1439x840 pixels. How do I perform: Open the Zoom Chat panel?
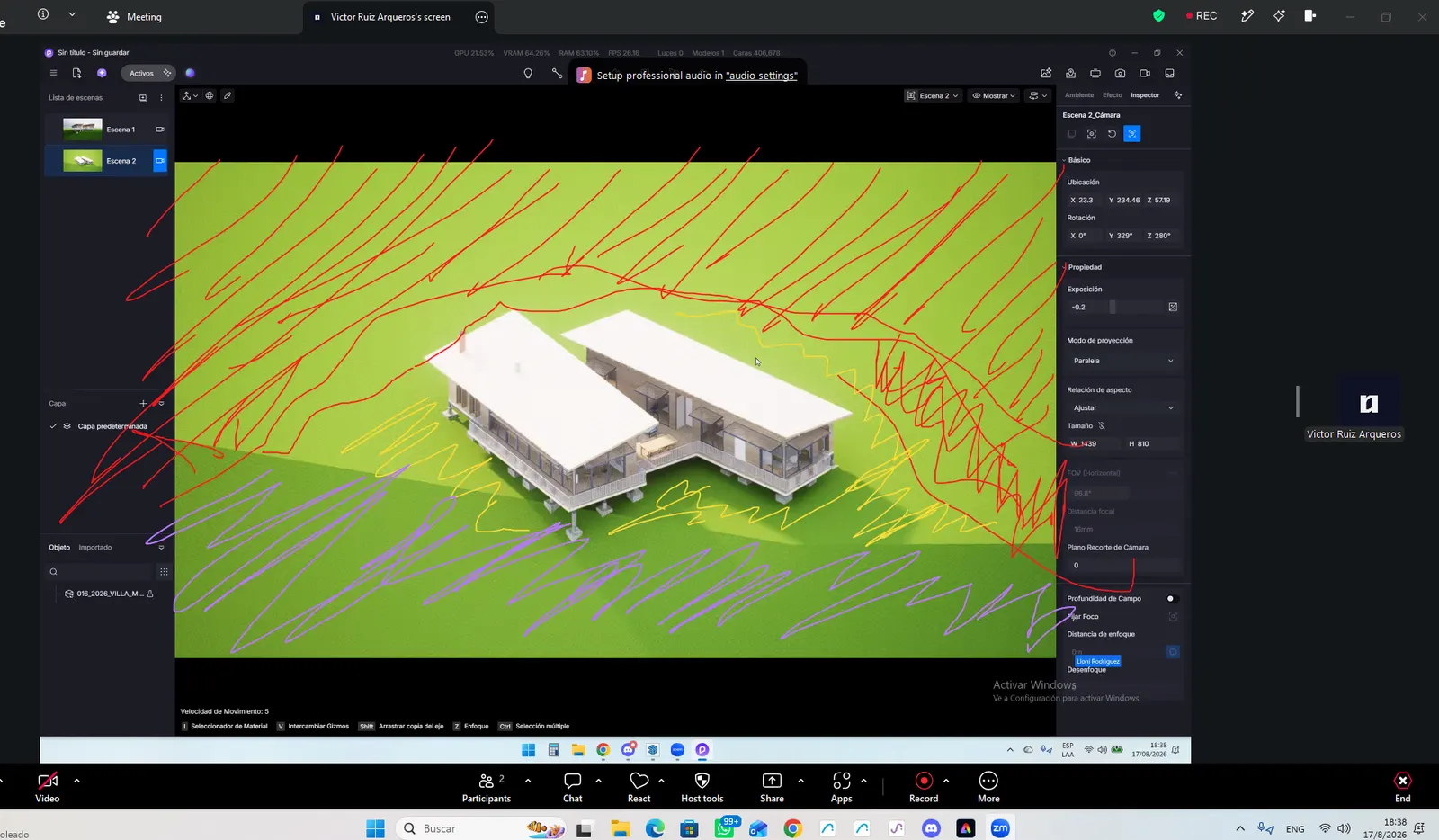573,787
